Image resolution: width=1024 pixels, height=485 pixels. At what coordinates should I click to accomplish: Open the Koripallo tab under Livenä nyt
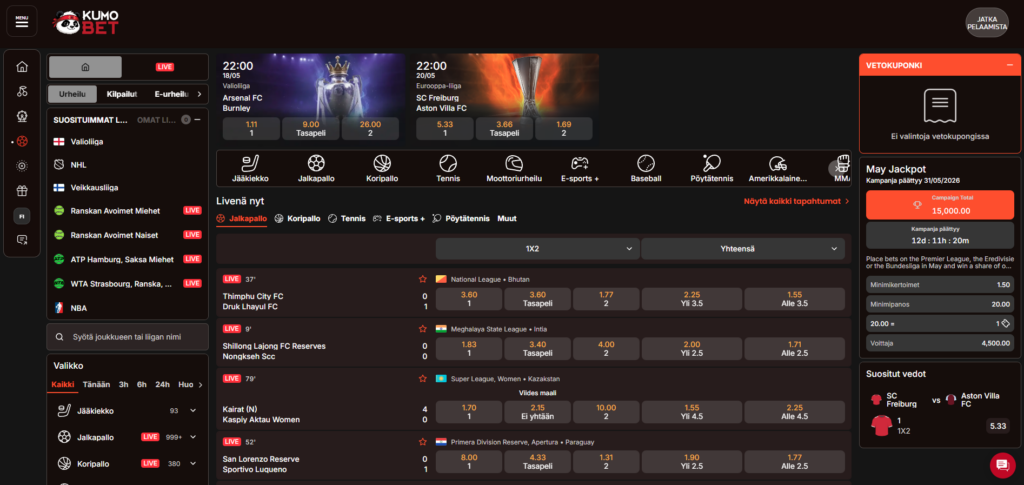[298, 219]
